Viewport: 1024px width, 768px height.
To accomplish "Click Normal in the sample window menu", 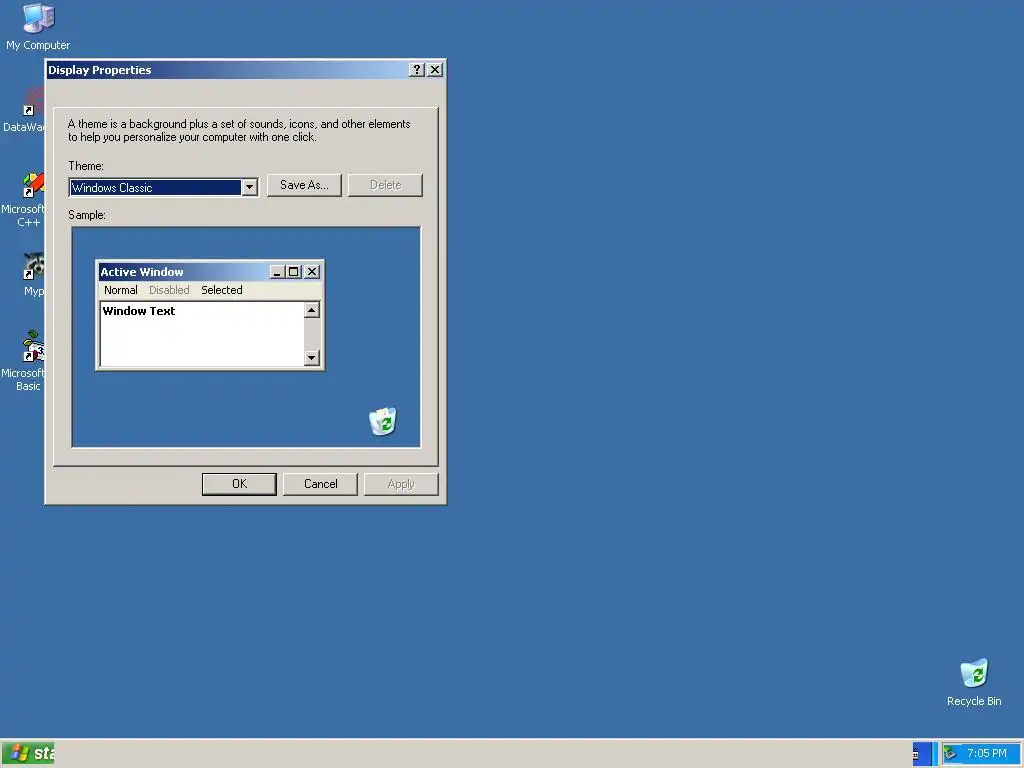I will [x=121, y=290].
